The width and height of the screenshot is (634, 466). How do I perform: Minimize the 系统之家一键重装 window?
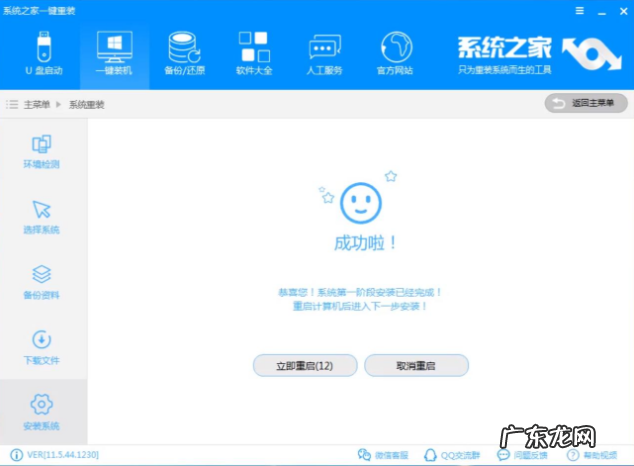coord(602,12)
